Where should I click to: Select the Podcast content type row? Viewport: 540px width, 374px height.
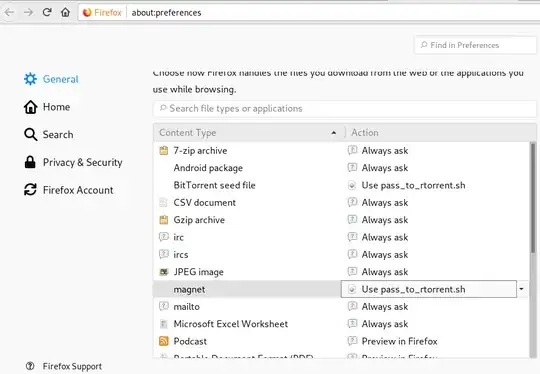[342, 342]
